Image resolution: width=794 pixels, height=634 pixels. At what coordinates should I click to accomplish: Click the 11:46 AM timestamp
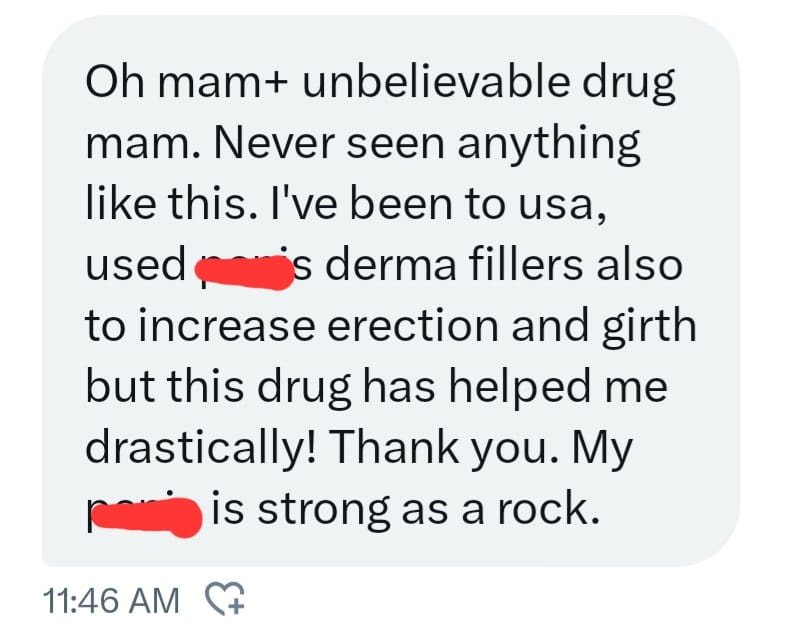[x=111, y=601]
